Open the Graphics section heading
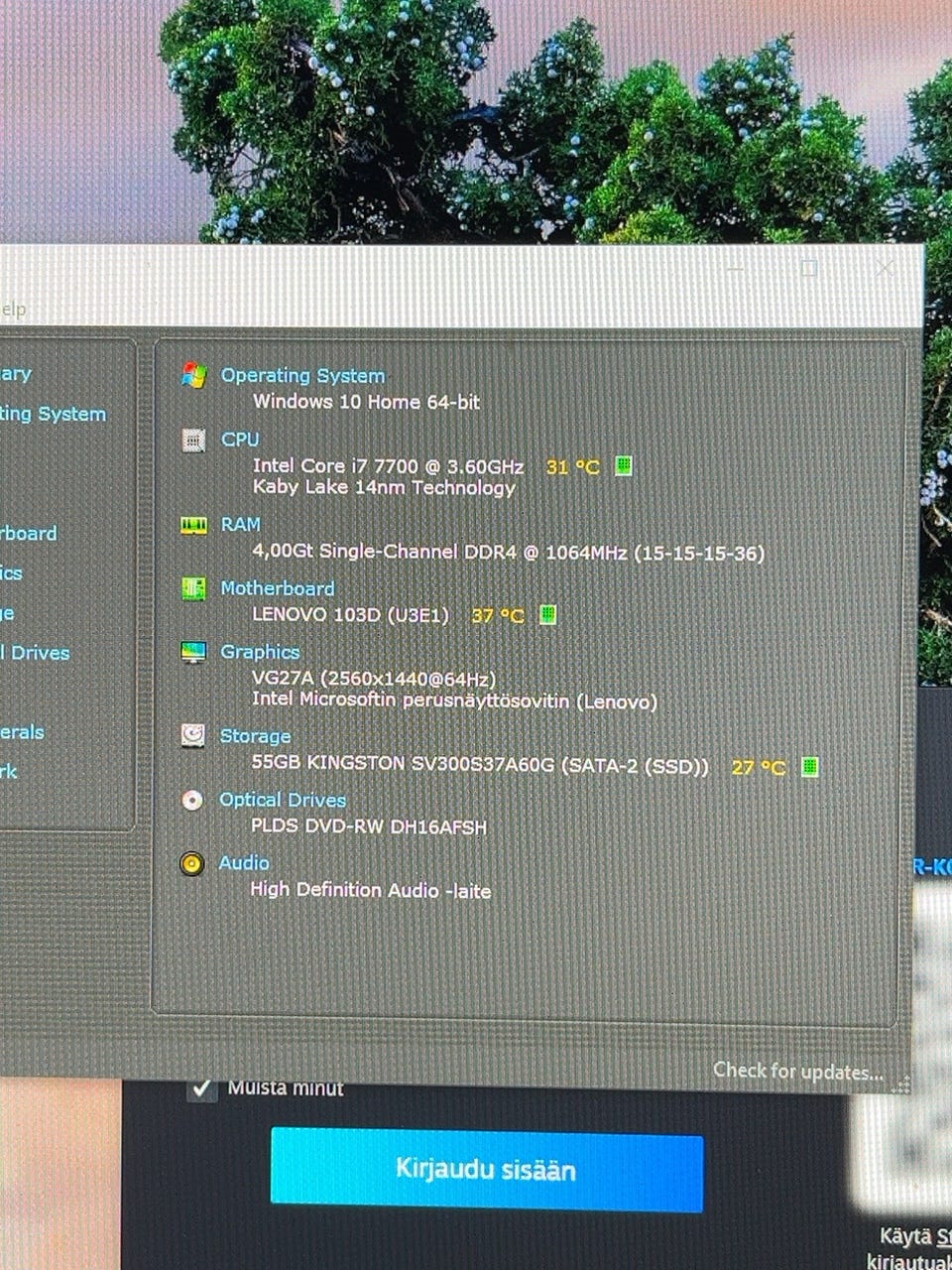Image resolution: width=952 pixels, height=1270 pixels. 259,652
